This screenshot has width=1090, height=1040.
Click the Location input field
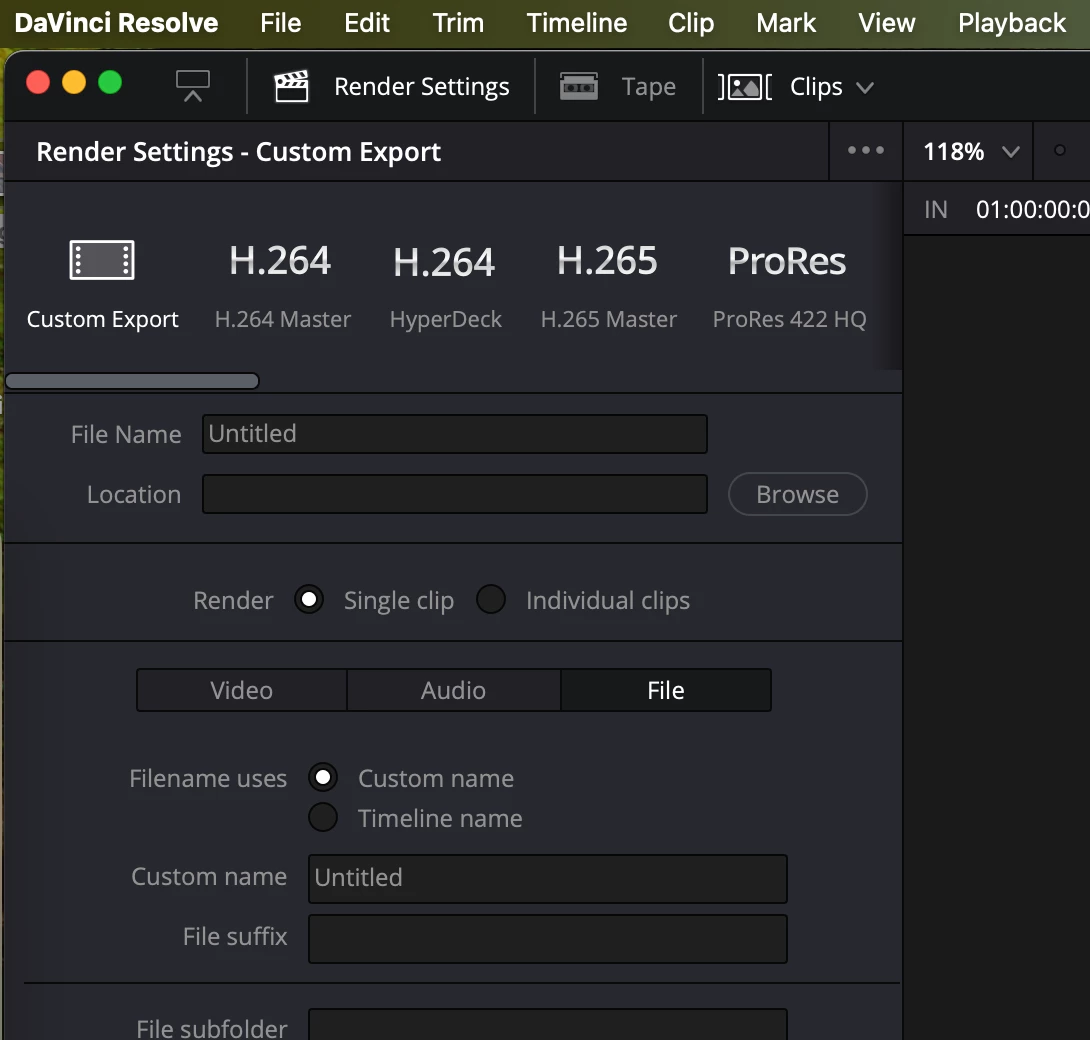[455, 494]
